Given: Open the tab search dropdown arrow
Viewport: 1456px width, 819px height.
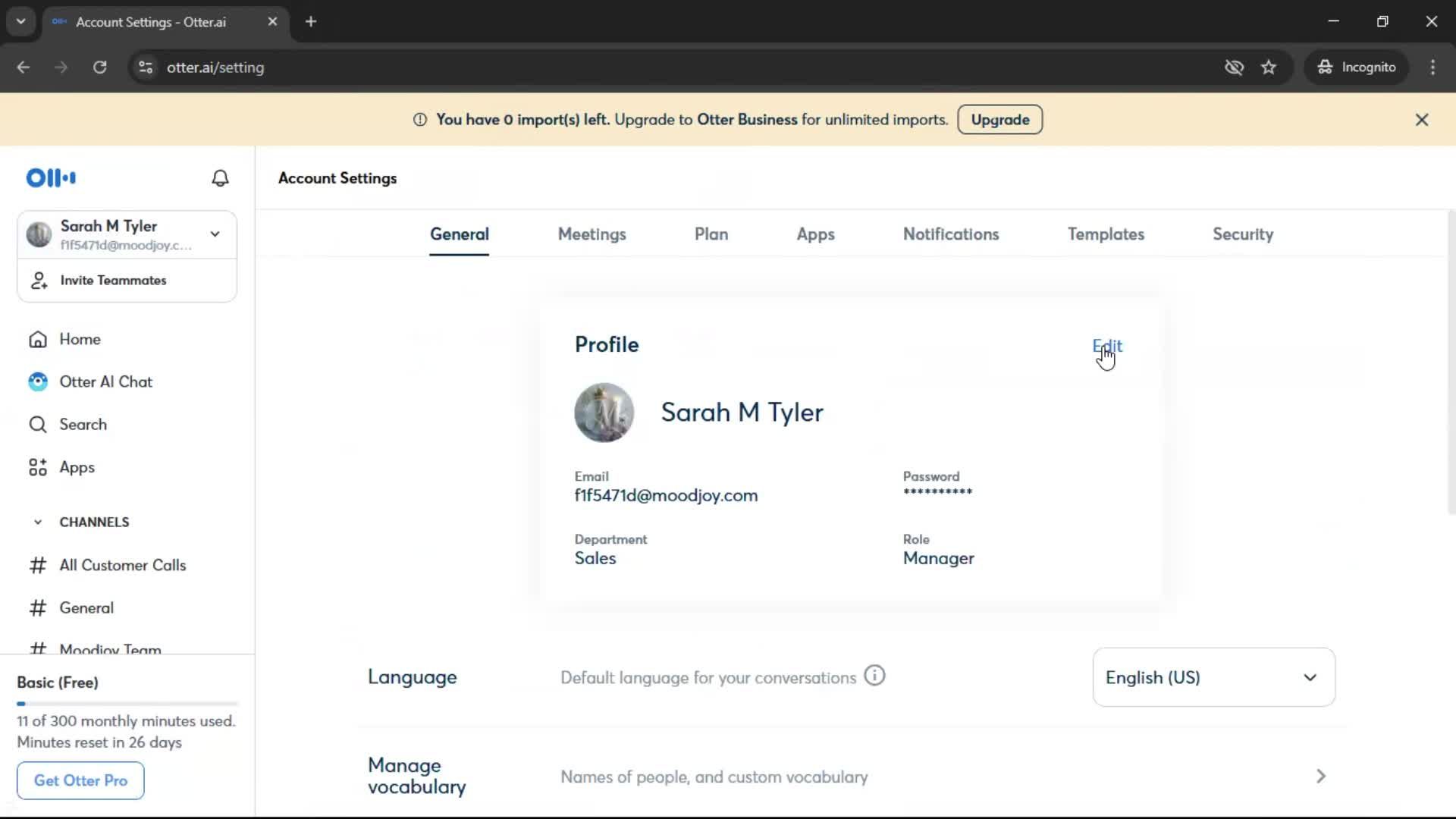Looking at the screenshot, I should click(21, 22).
